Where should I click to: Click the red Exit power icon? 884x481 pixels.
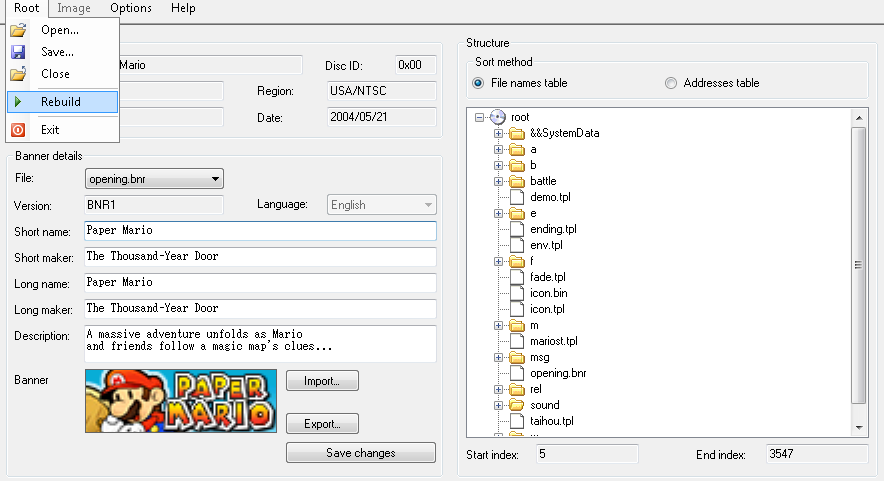[x=18, y=130]
